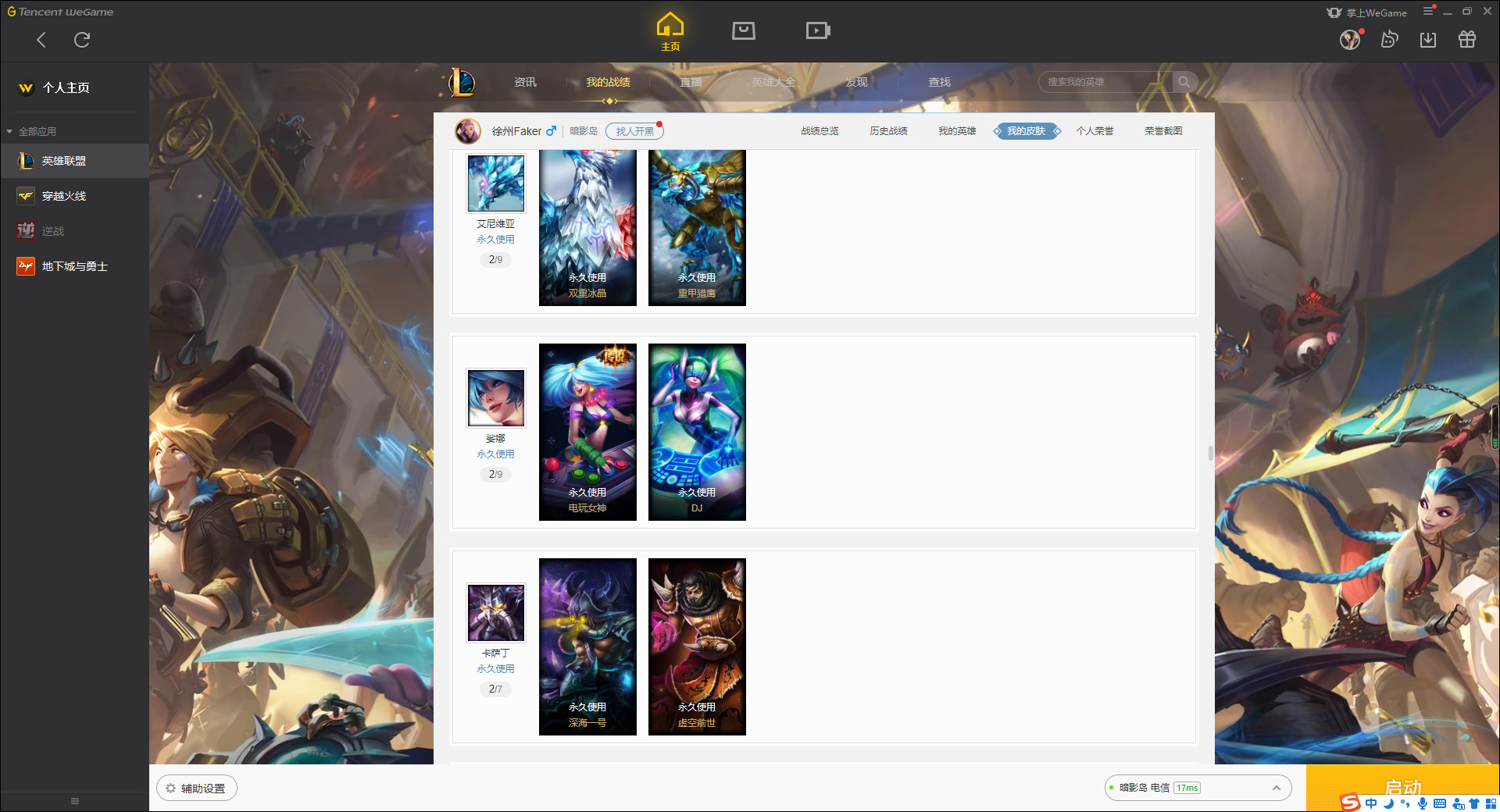The height and width of the screenshot is (812, 1500).
Task: Switch to the 直播 tab
Action: (x=691, y=82)
